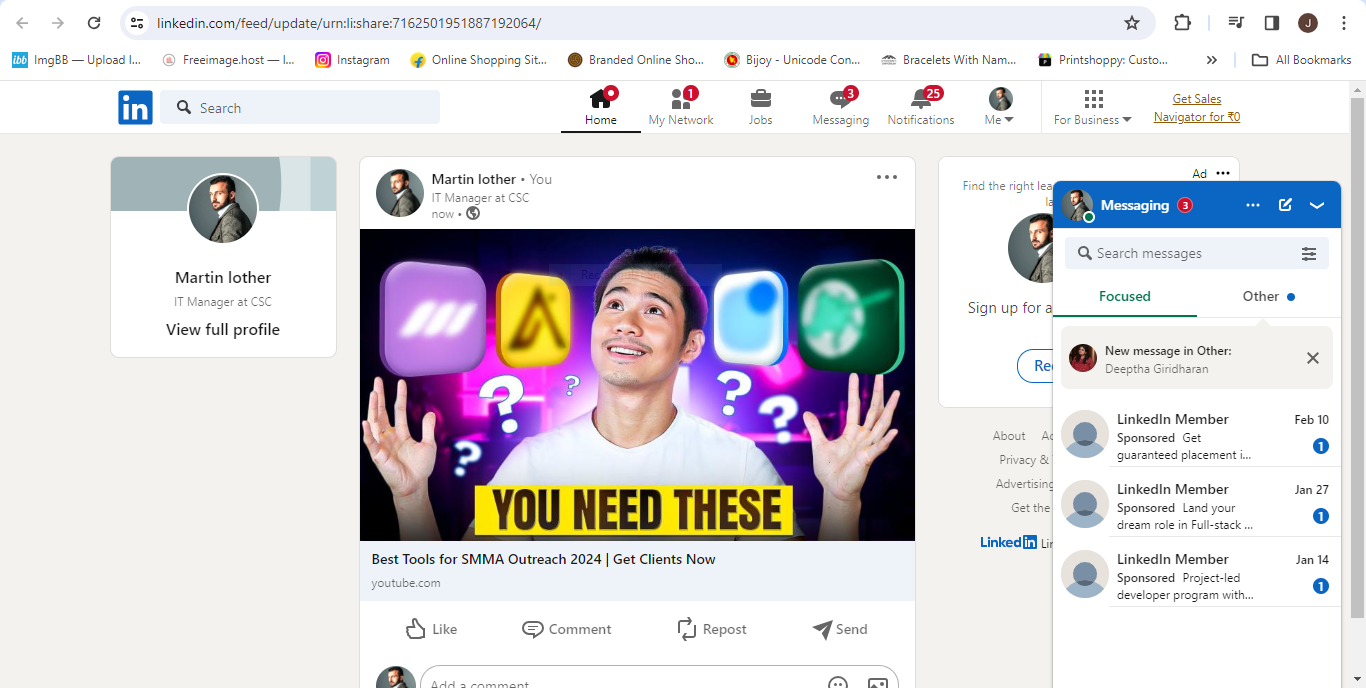
Task: Show more bookmarks chevron
Action: tap(1211, 60)
